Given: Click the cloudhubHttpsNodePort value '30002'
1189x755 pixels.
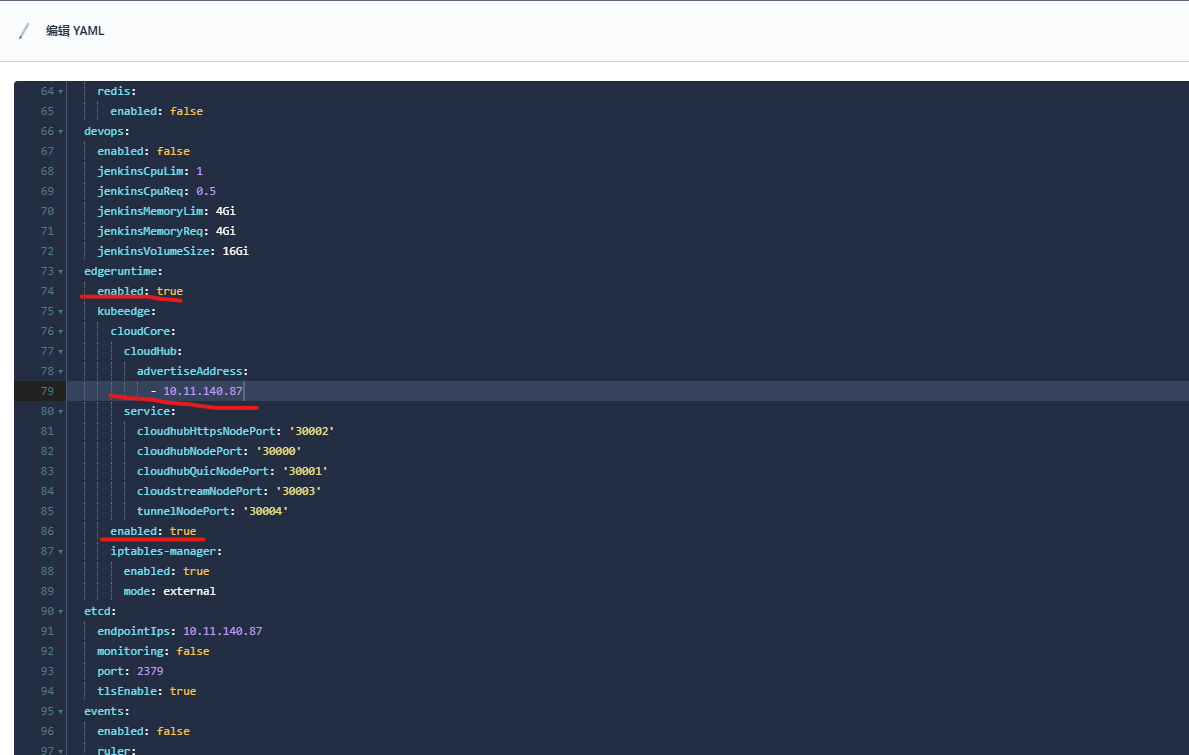Looking at the screenshot, I should point(311,431).
